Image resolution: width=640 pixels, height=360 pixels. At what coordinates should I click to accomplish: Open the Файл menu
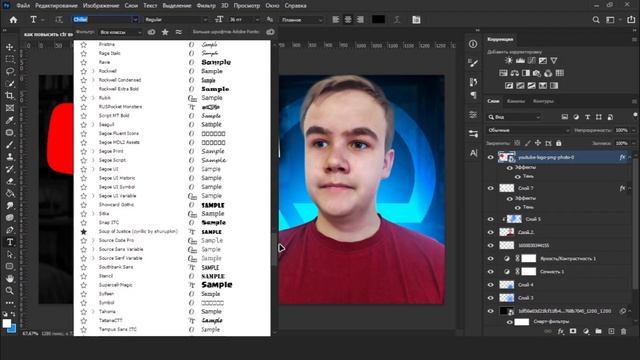tap(23, 6)
